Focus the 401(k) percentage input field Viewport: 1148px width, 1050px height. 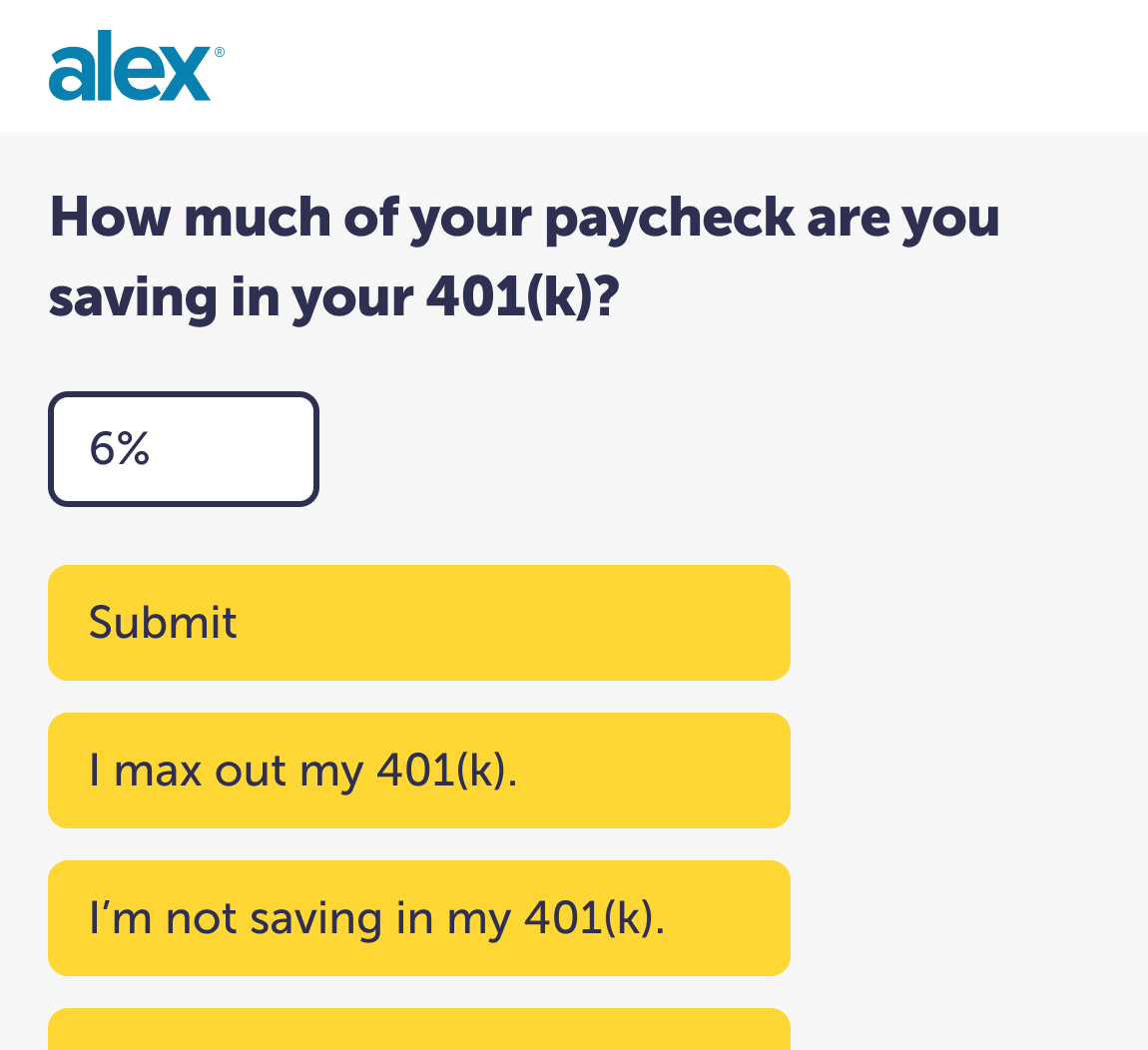[184, 449]
